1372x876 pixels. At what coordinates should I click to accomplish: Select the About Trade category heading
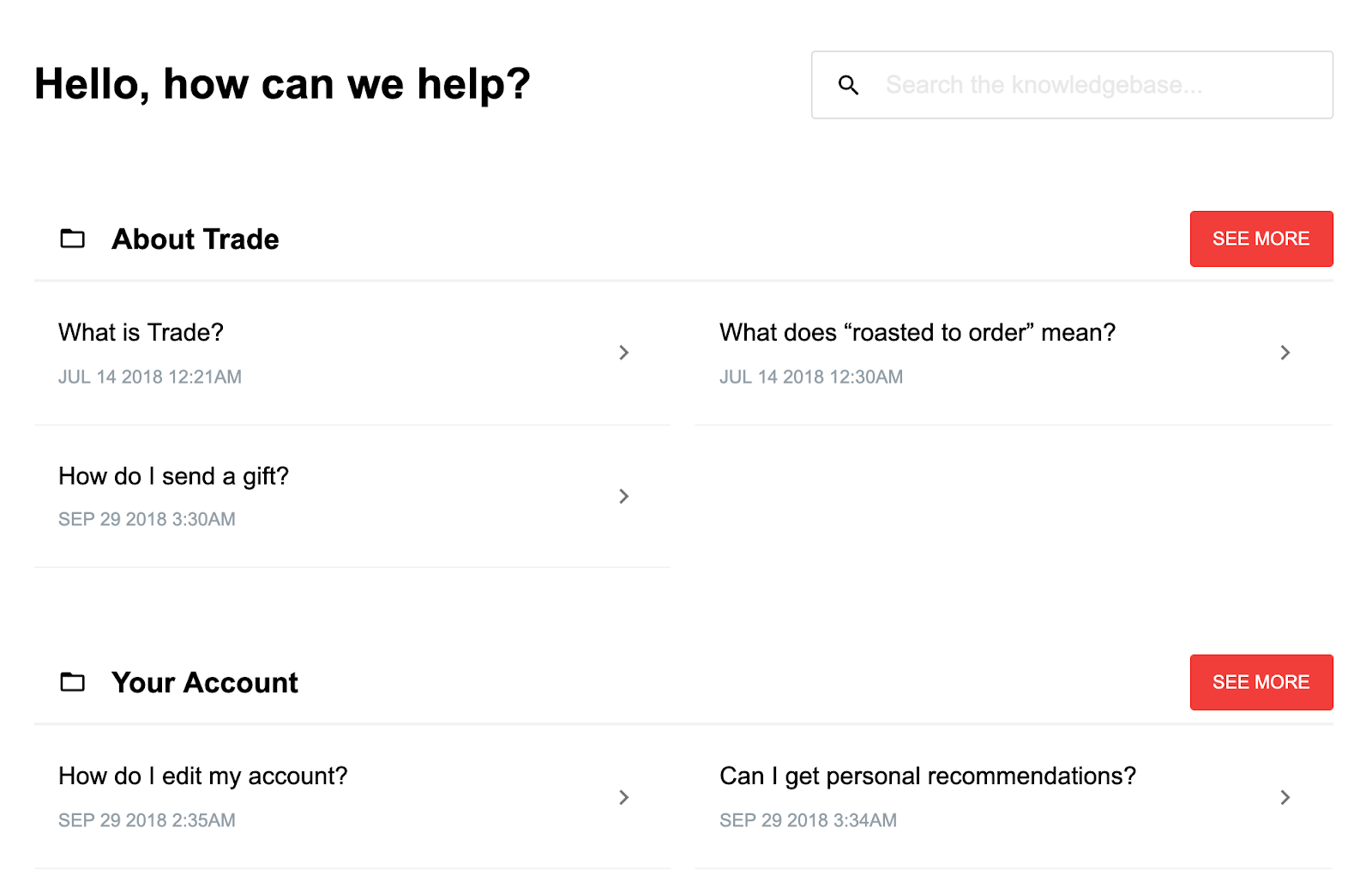coord(196,239)
